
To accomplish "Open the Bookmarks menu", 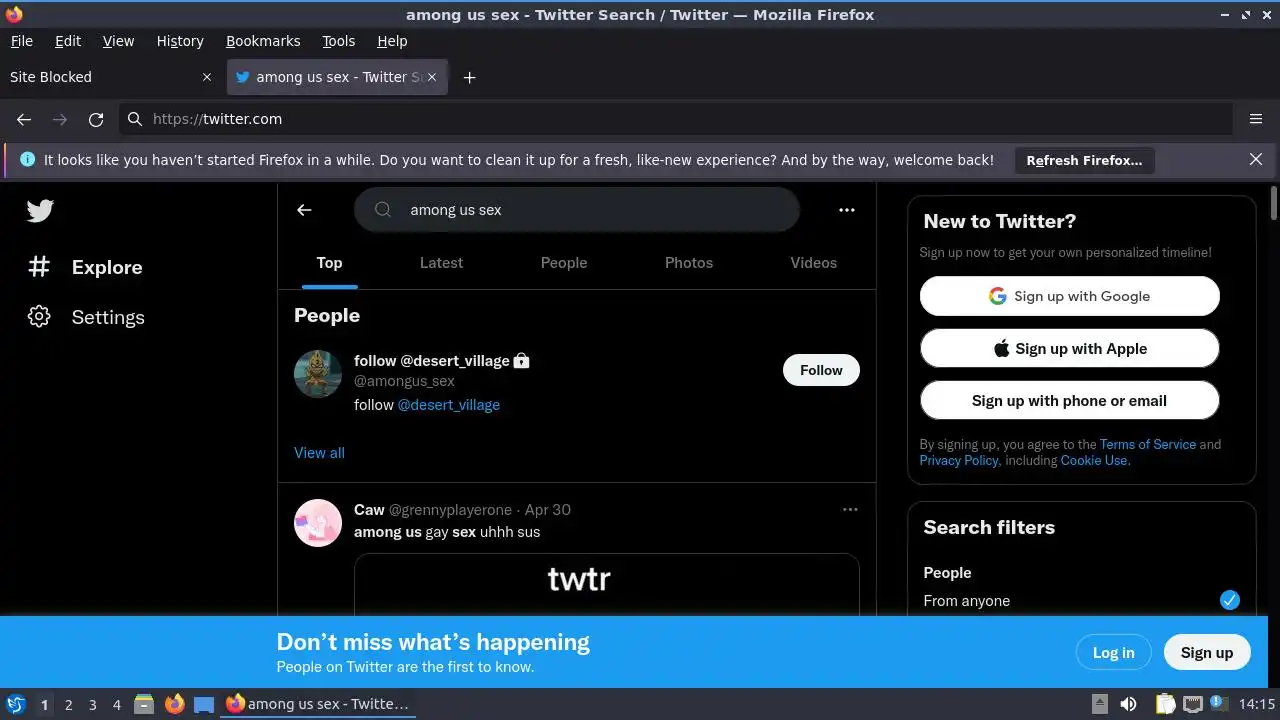I will (263, 41).
